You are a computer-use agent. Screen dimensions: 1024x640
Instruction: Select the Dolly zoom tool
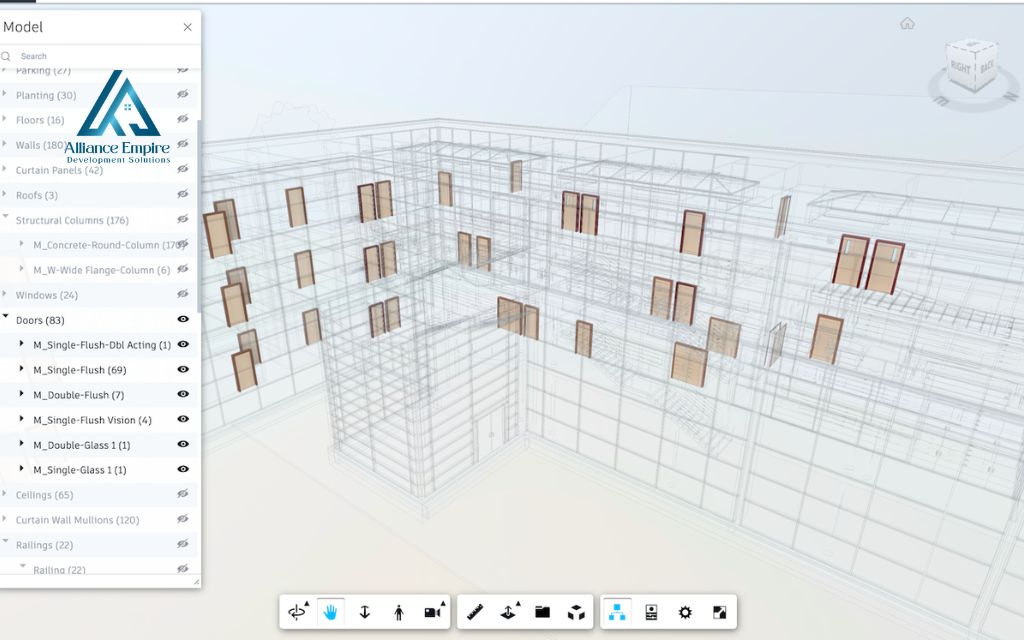pyautogui.click(x=364, y=612)
